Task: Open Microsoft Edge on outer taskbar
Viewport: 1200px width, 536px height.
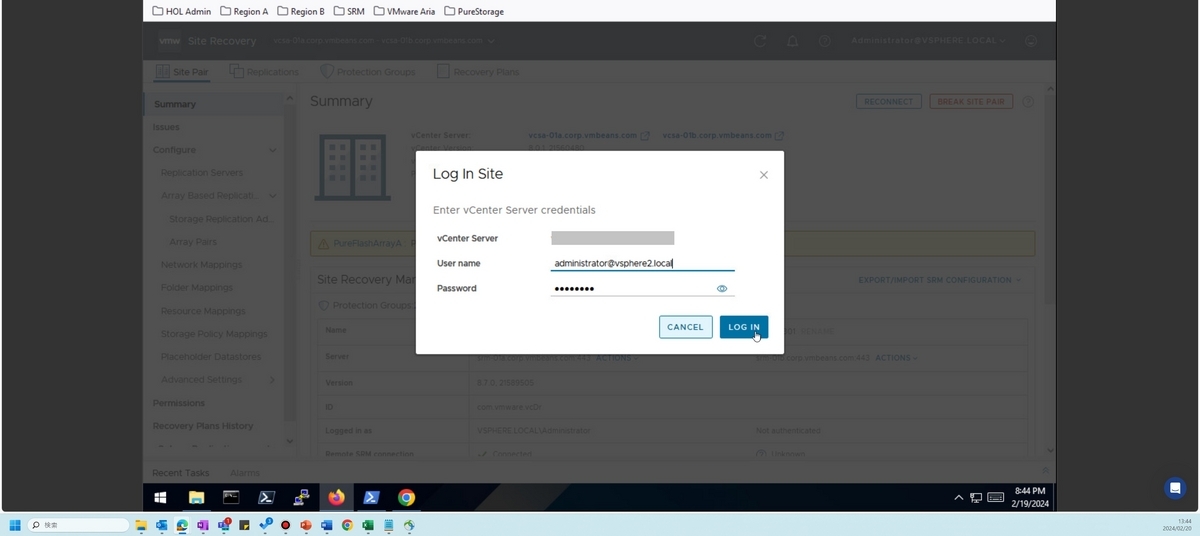Action: coord(182,525)
